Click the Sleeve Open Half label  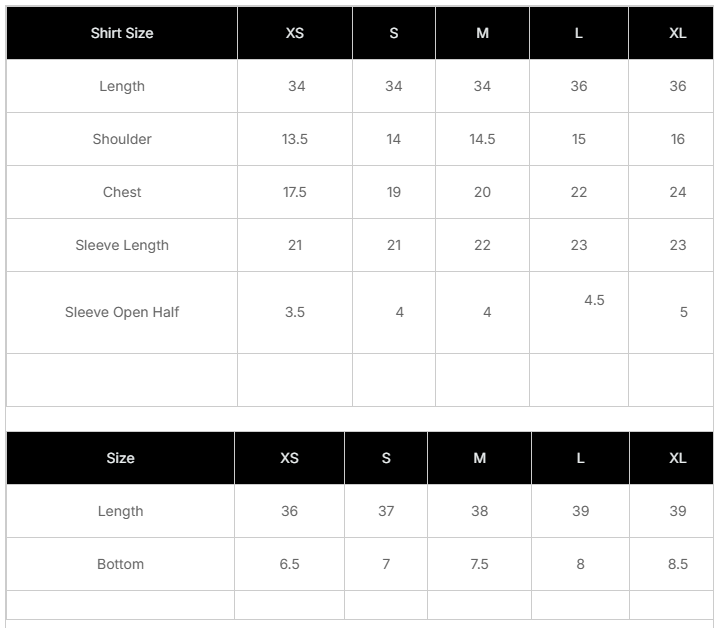pyautogui.click(x=122, y=312)
